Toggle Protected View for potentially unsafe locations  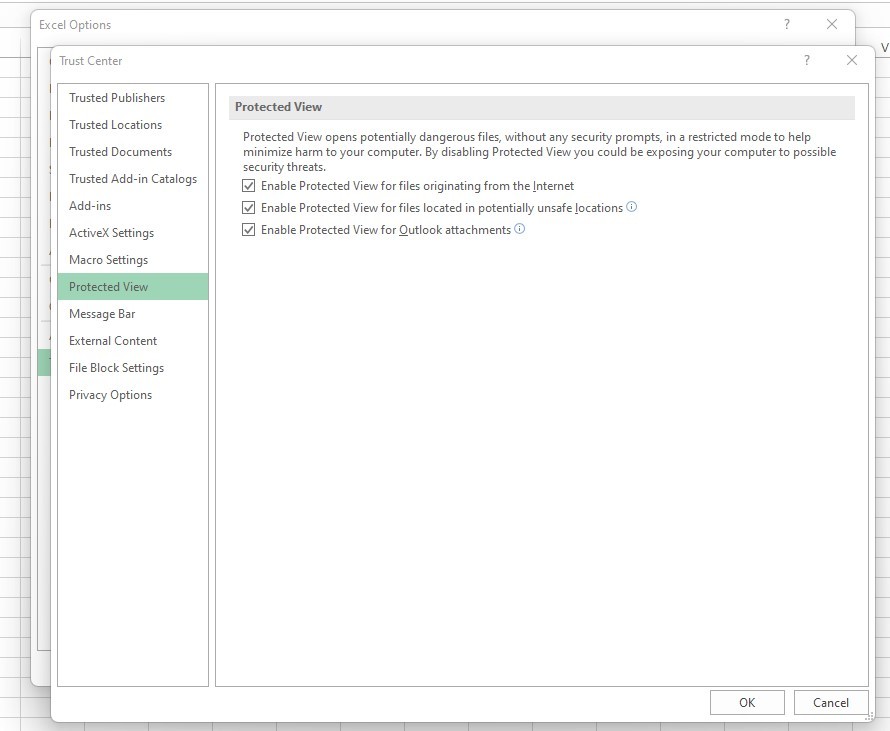point(248,208)
